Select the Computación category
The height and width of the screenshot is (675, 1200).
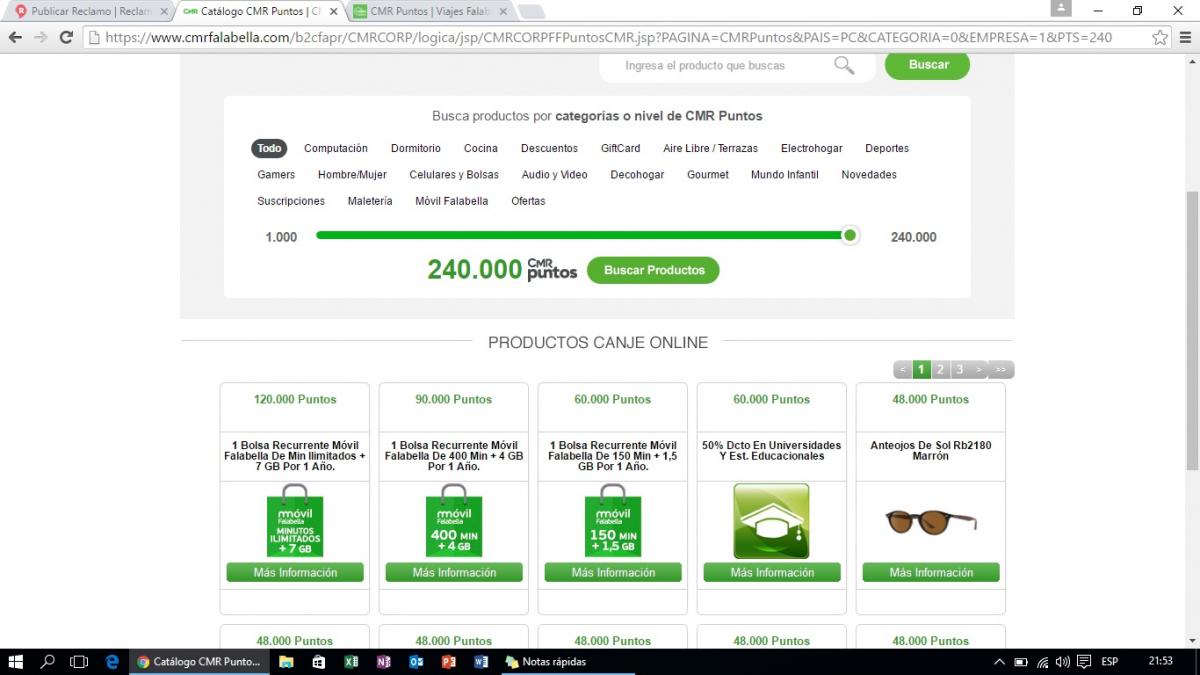tap(336, 148)
